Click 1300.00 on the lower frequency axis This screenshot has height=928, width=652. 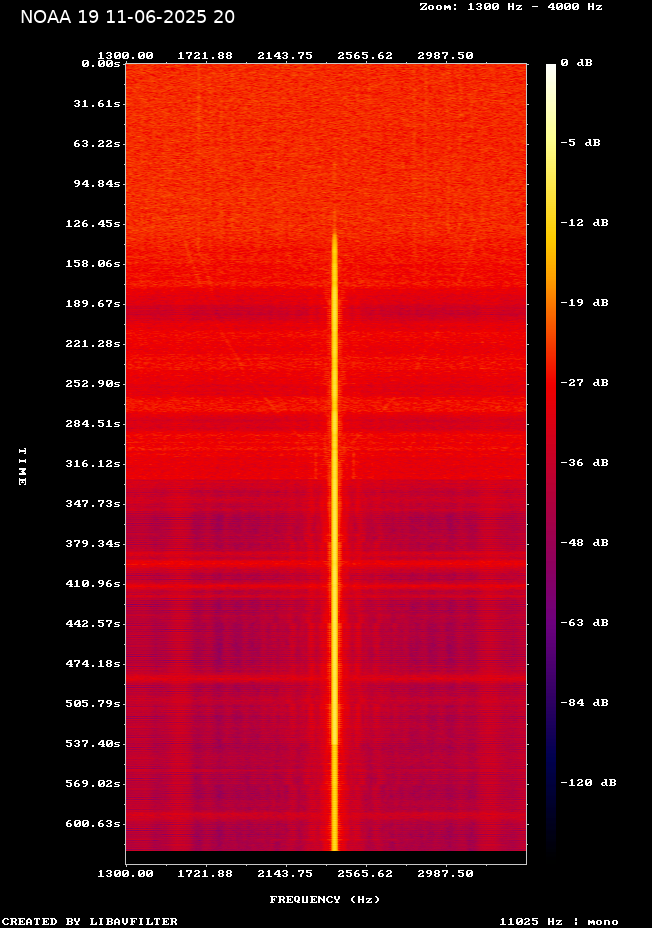click(x=125, y=874)
